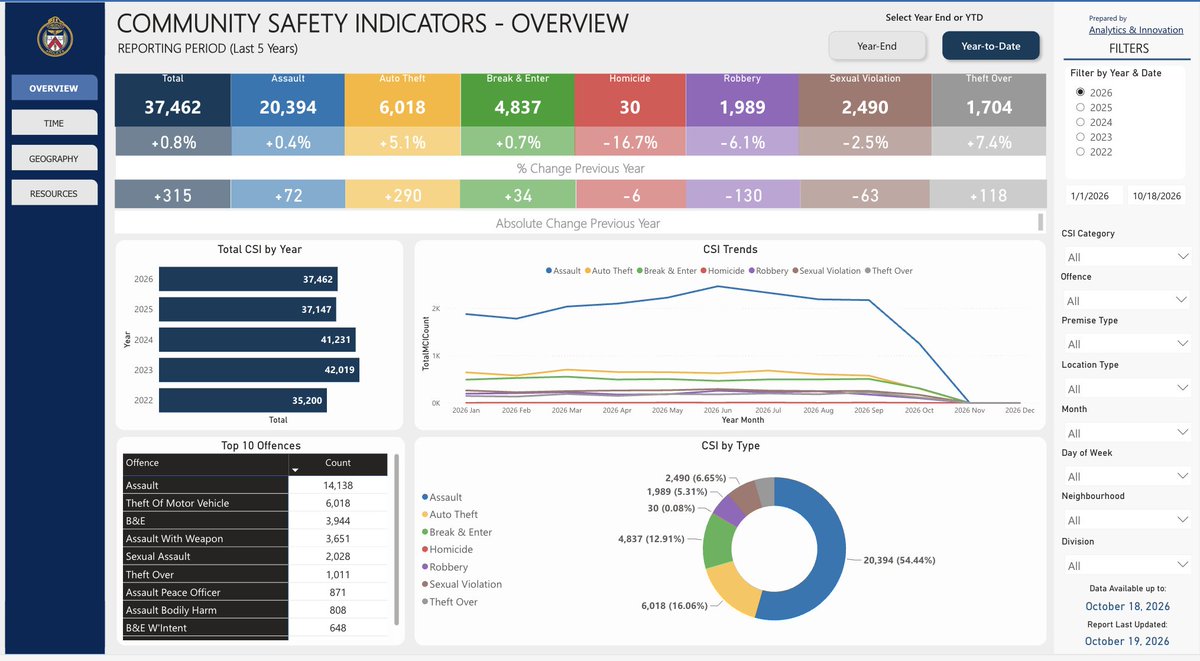Click Theft Over in CSI by Type legend

tap(449, 602)
